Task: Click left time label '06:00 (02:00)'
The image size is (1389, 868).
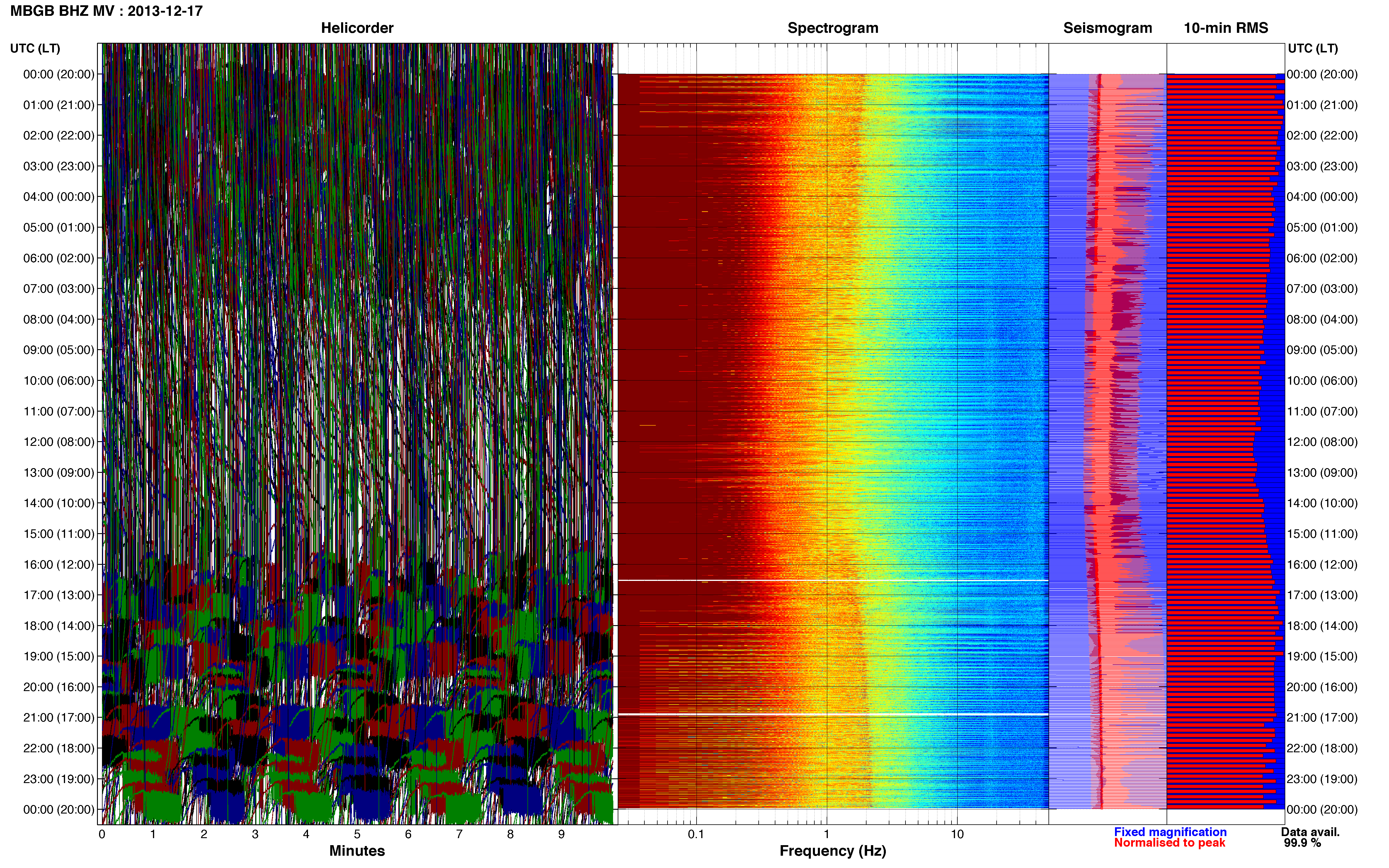Action: point(59,258)
